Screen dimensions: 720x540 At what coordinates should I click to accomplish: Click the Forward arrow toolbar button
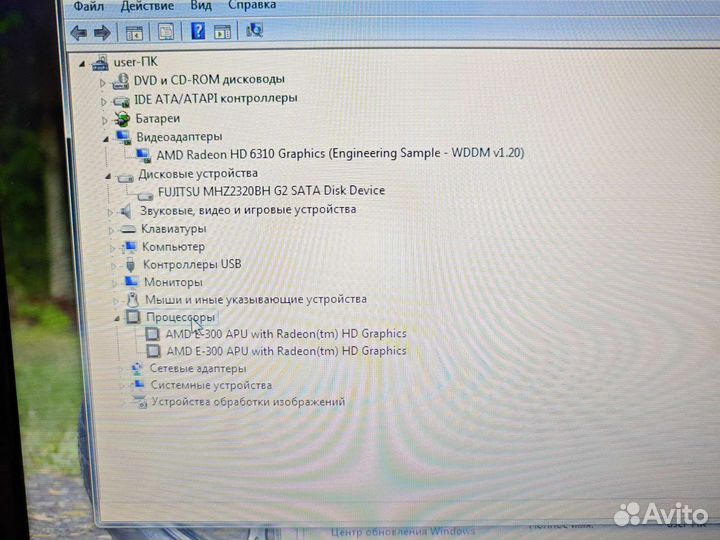tap(102, 33)
